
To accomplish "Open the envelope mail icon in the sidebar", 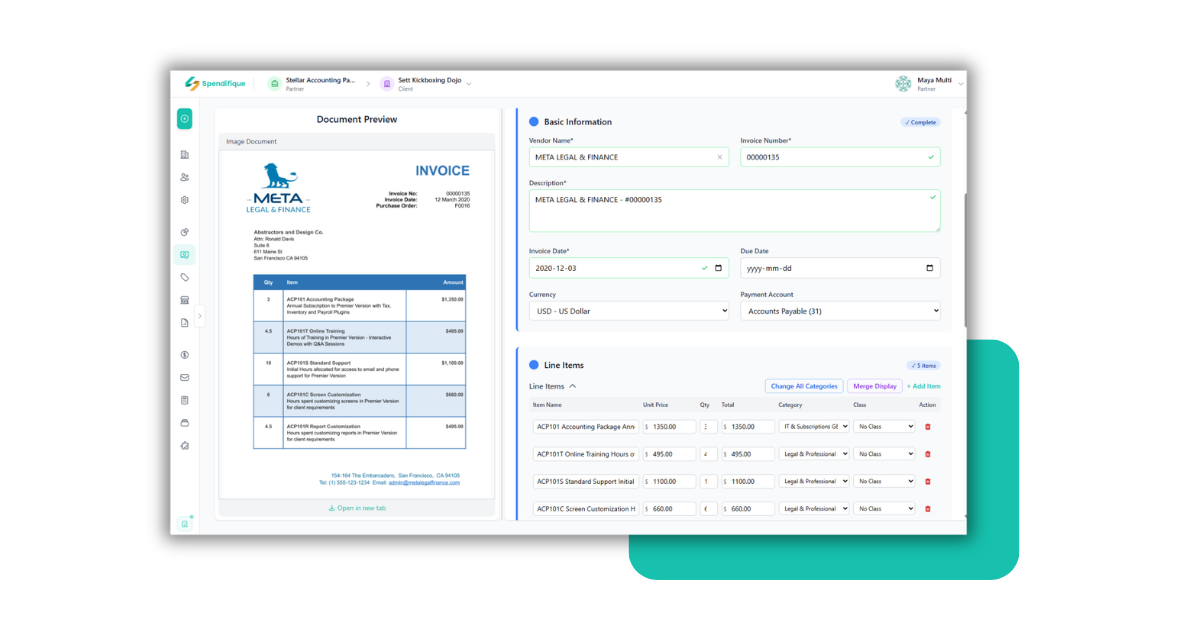I will 185,378.
